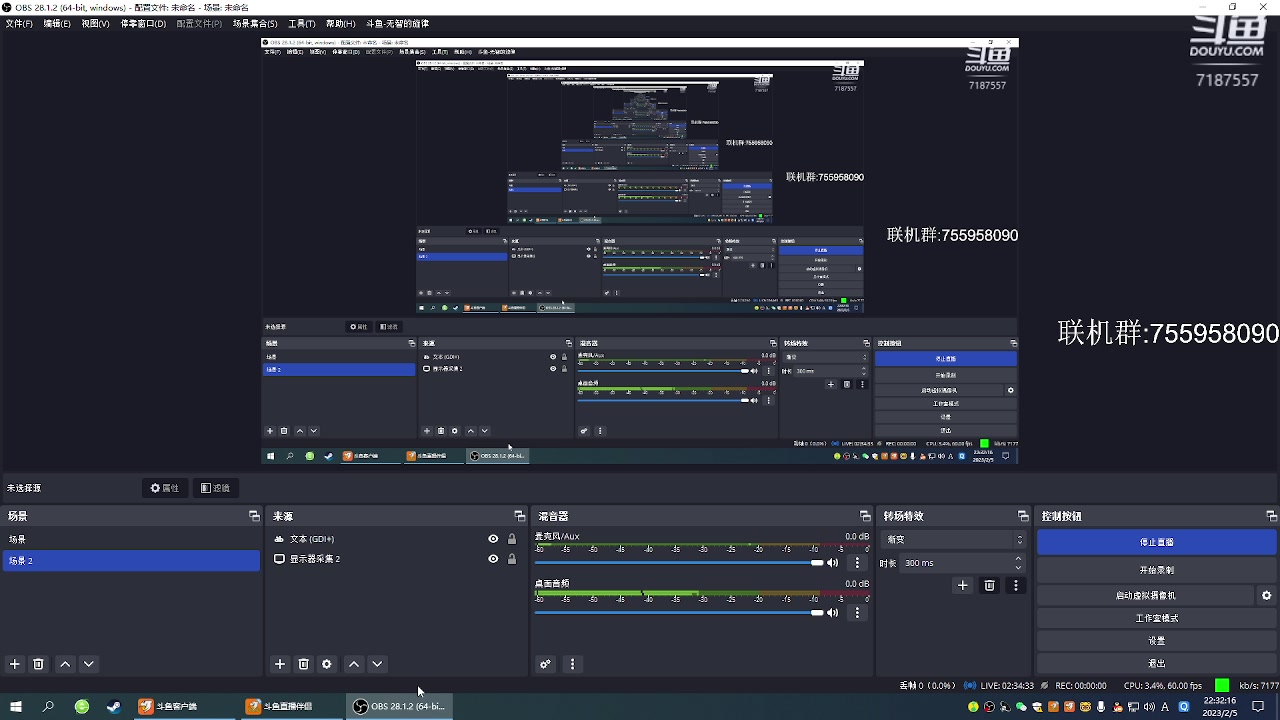Toggle visibility of 显示器采集 2 source

(x=493, y=559)
